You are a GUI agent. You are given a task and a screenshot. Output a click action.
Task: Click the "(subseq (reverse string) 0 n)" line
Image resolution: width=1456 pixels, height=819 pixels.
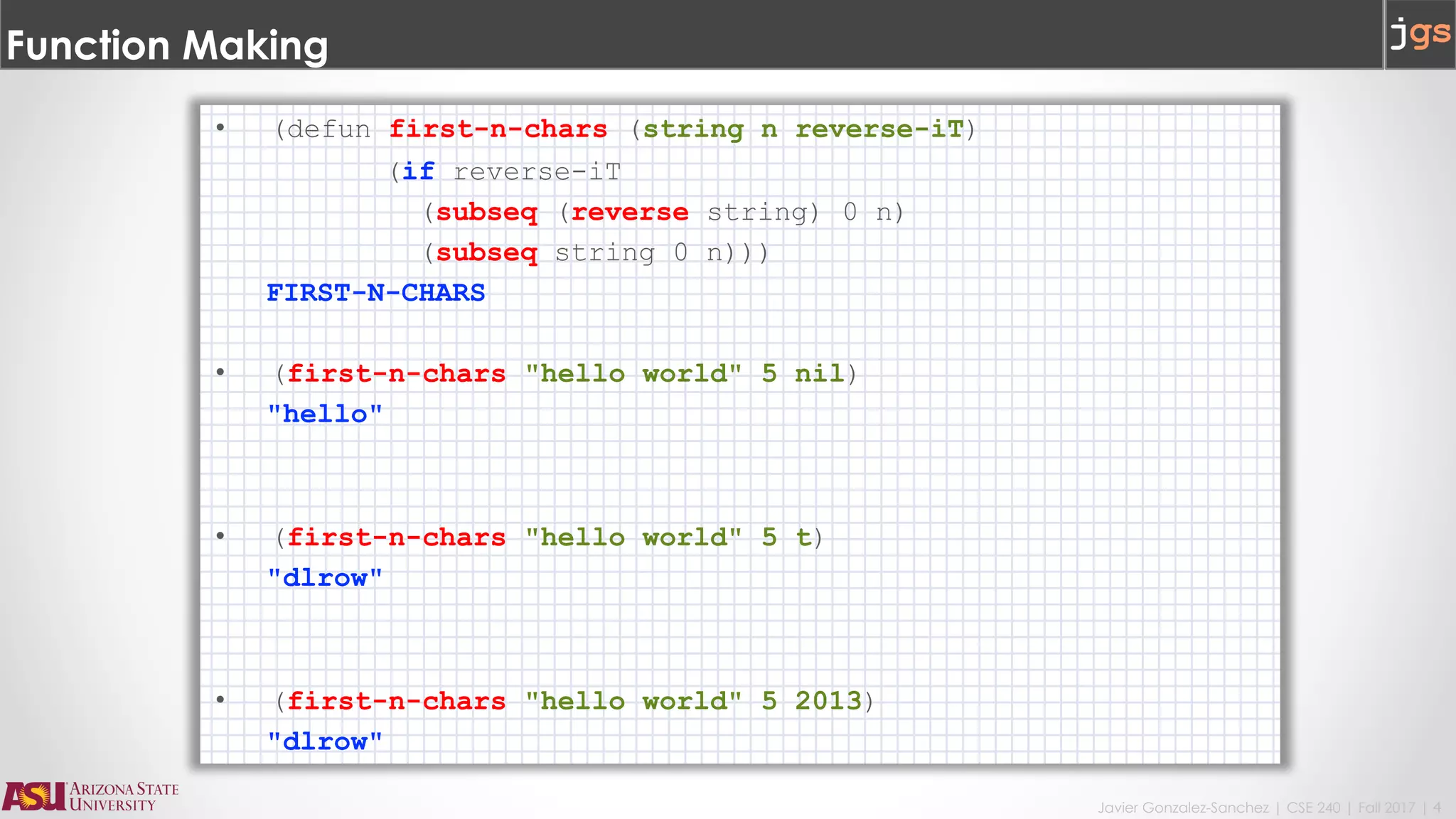(x=664, y=212)
